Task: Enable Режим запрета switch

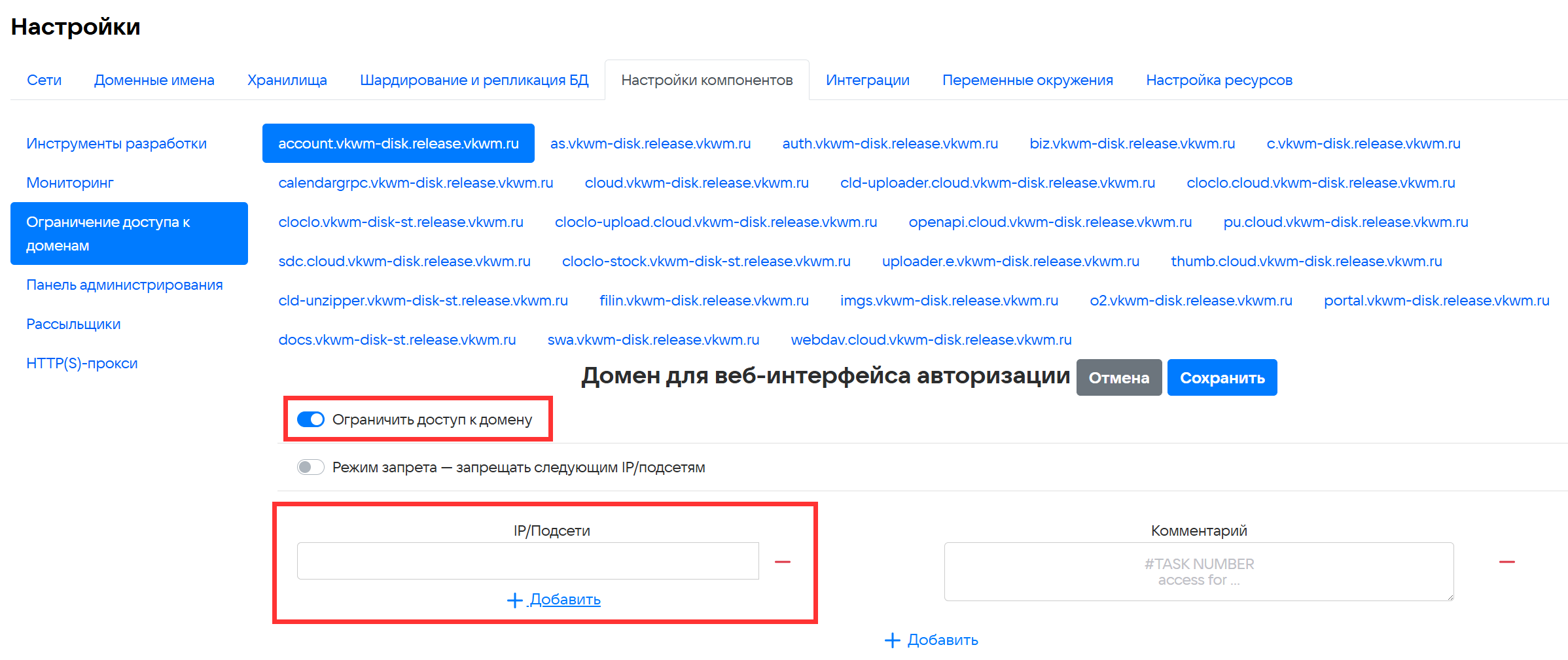Action: tap(311, 467)
